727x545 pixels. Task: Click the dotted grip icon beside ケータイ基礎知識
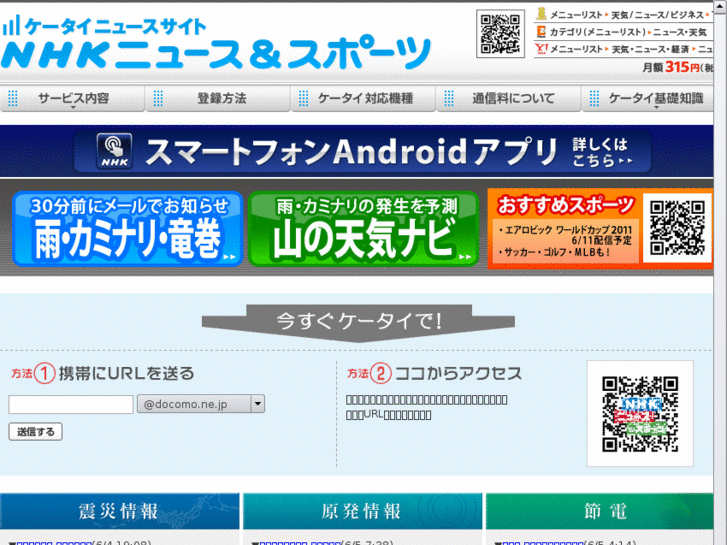pyautogui.click(x=594, y=98)
